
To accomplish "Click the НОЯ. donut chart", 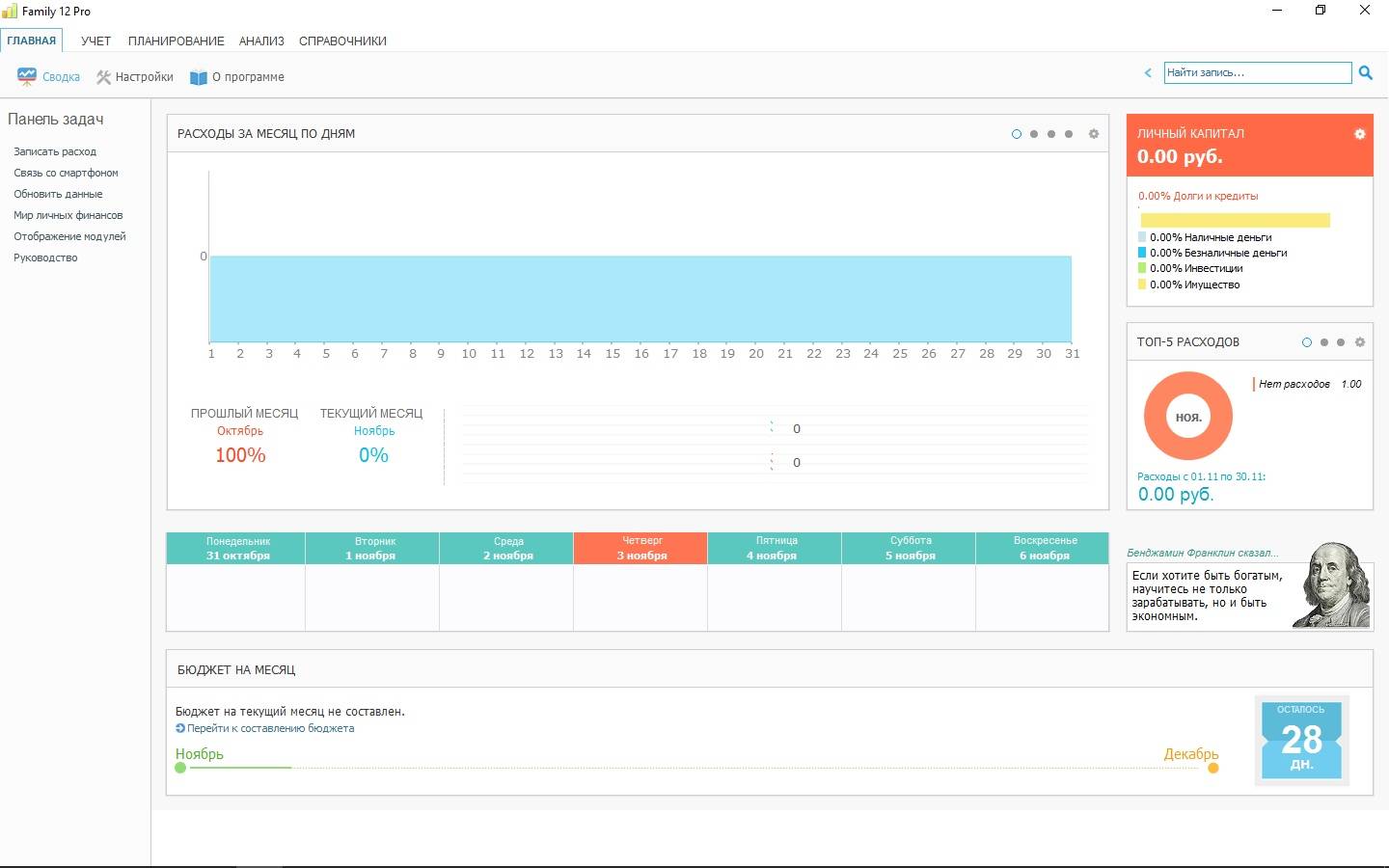I will point(1188,417).
